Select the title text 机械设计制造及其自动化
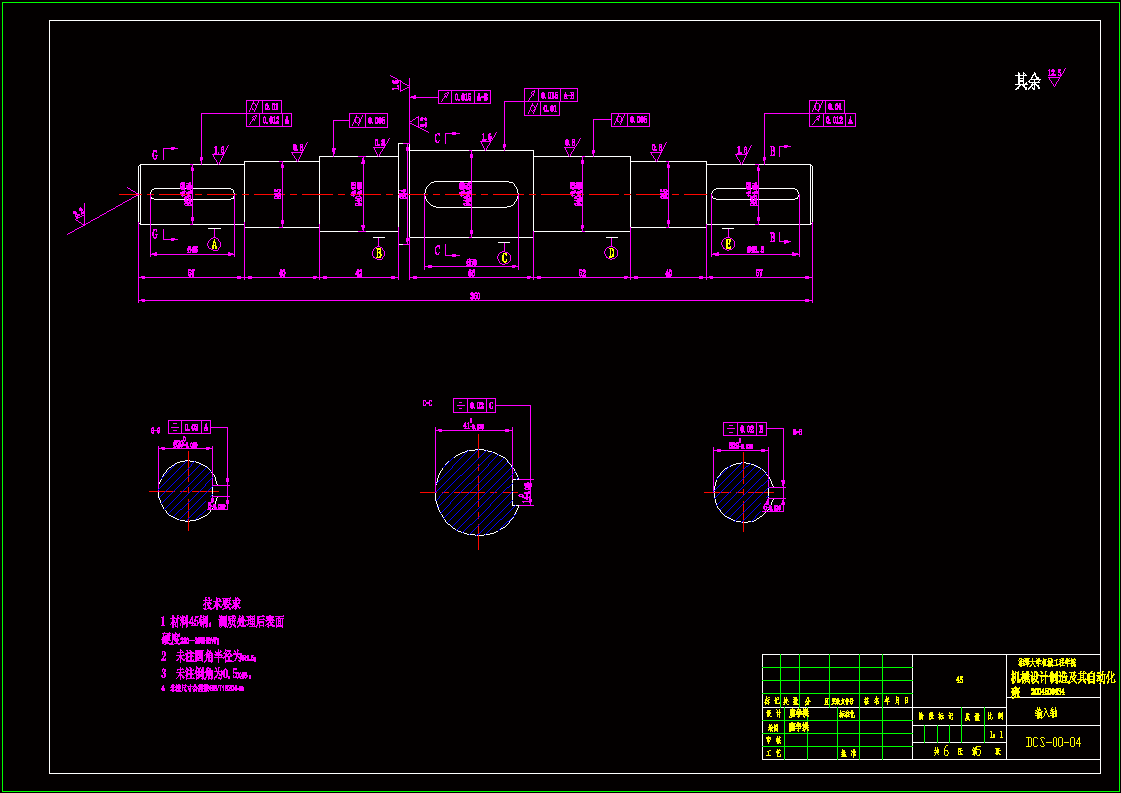 click(x=1063, y=676)
